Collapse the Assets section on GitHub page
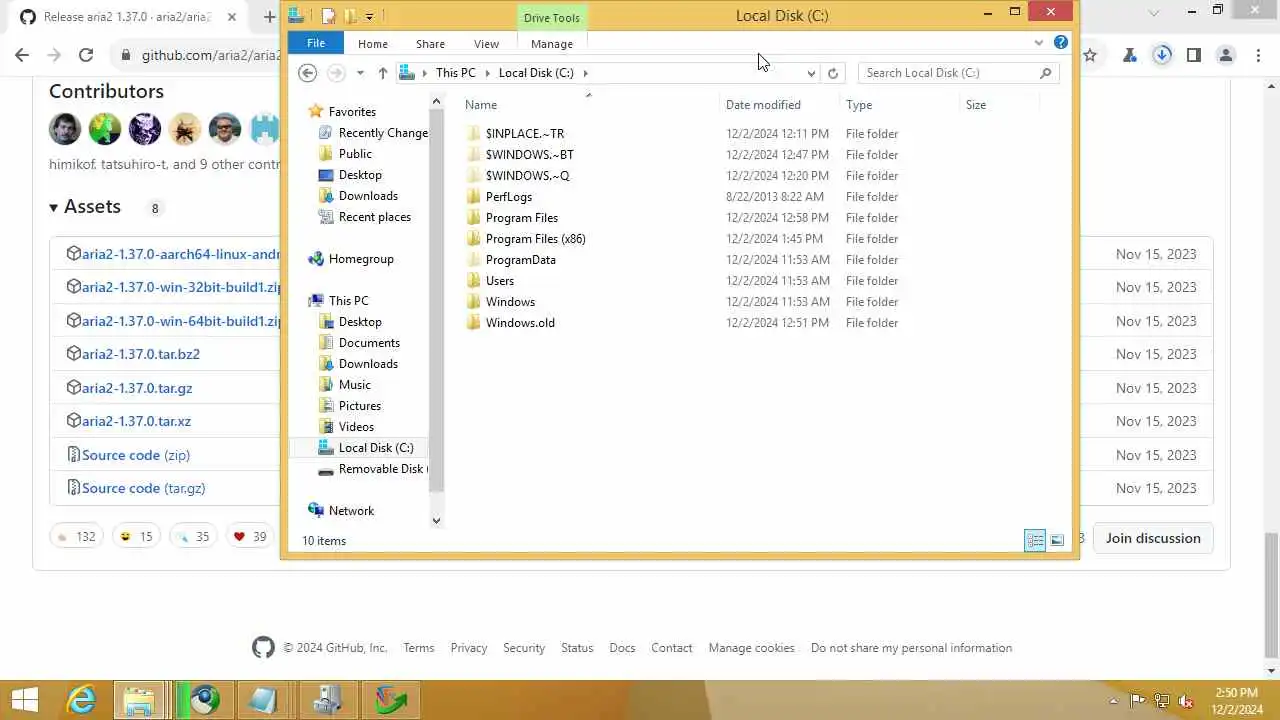1280x720 pixels. (x=85, y=207)
